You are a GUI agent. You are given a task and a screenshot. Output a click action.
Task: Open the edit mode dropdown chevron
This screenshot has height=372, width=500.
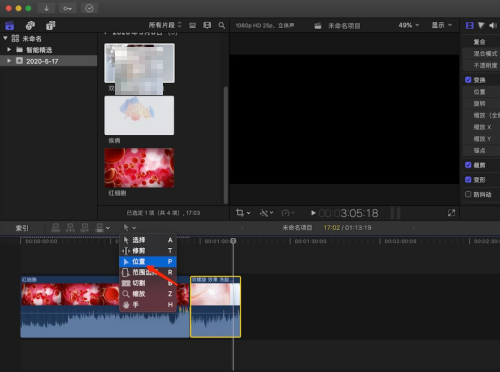[108, 228]
